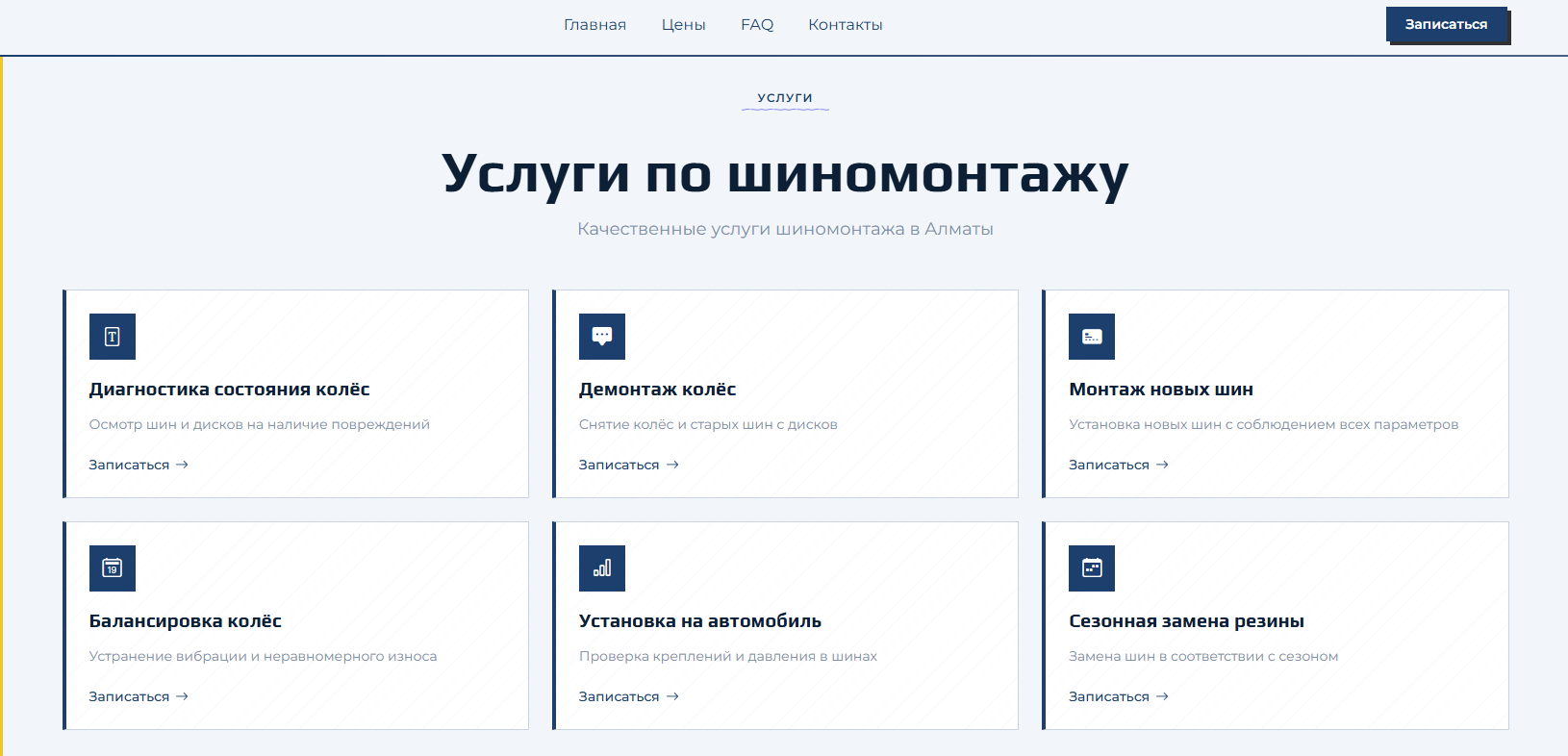1568x756 pixels.
Task: Click the text icon on Диагностика состояния колёс card
Action: coord(113,337)
